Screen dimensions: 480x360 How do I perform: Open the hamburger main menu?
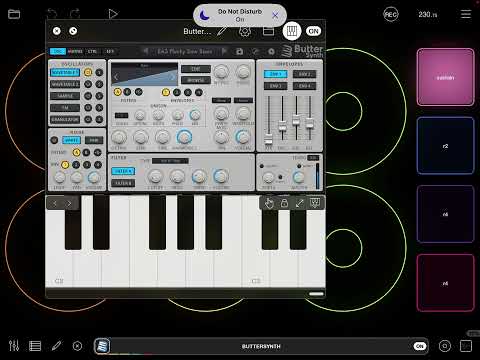(x=466, y=14)
